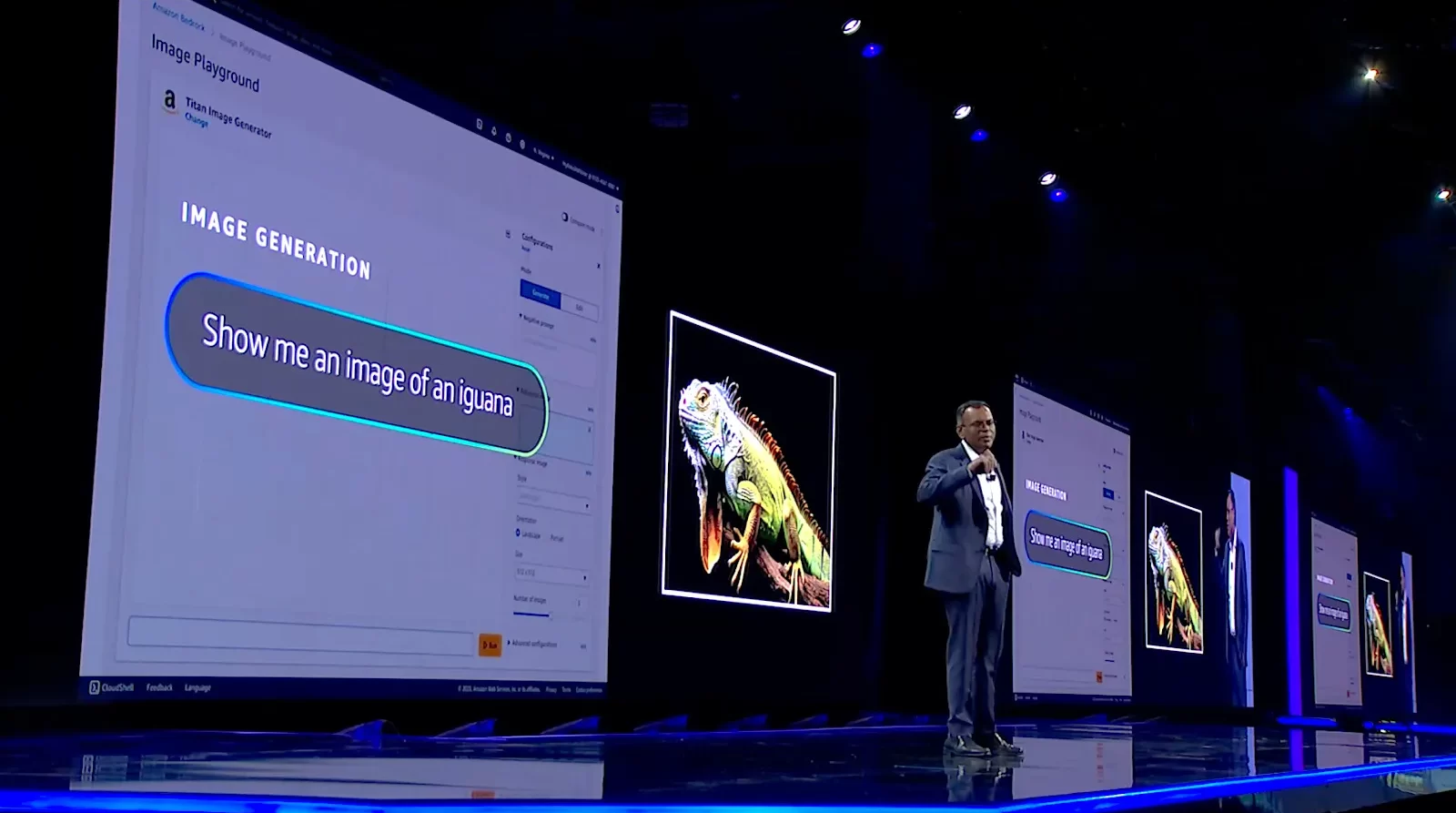Viewport: 1456px width, 813px height.
Task: Collapse the Negative prompt section
Action: click(521, 317)
